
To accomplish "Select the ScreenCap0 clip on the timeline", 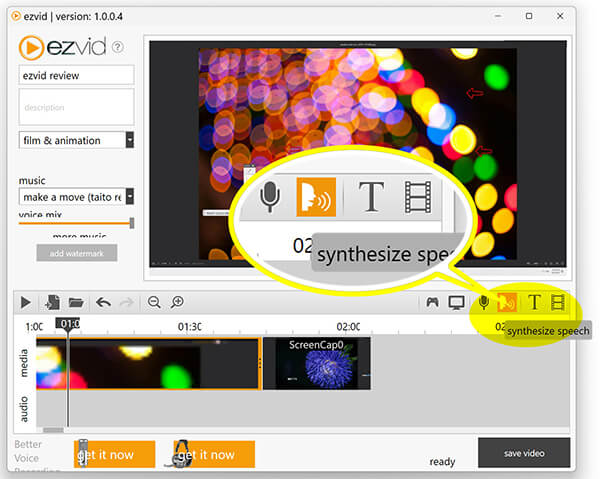I will coord(317,363).
